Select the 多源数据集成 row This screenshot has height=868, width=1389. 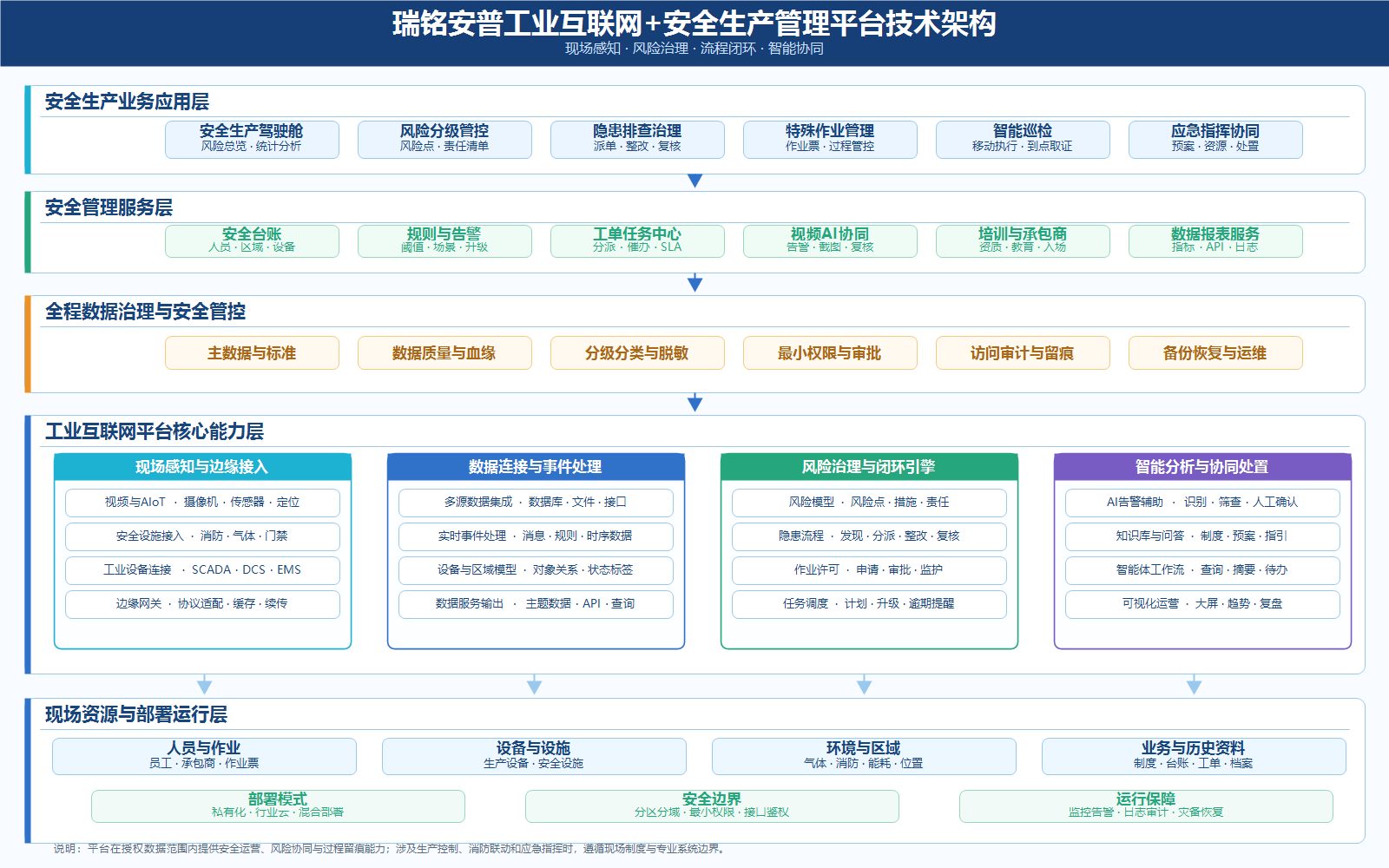point(536,503)
